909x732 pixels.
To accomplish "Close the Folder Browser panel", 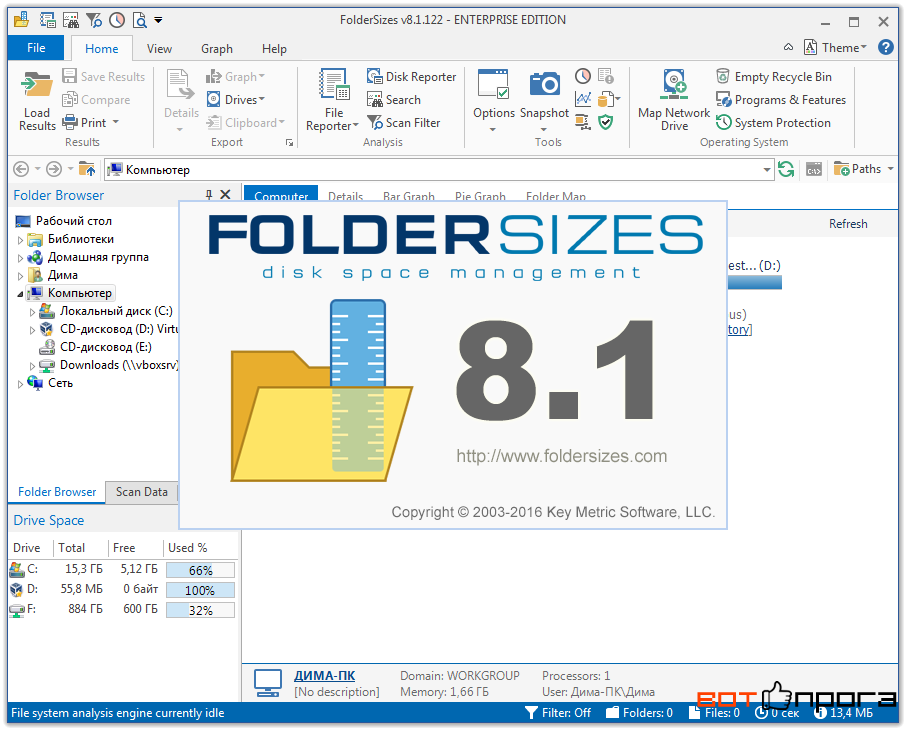I will [x=226, y=195].
